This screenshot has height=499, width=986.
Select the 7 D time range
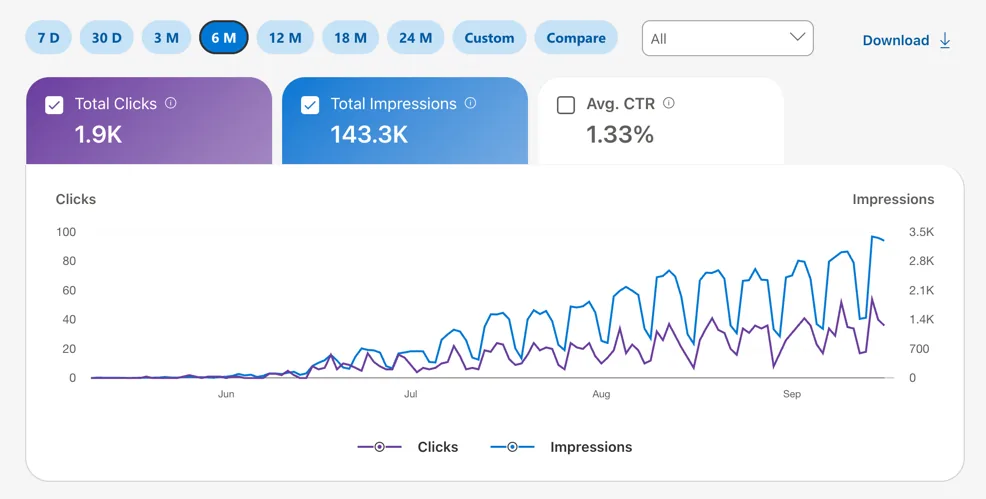click(x=48, y=38)
